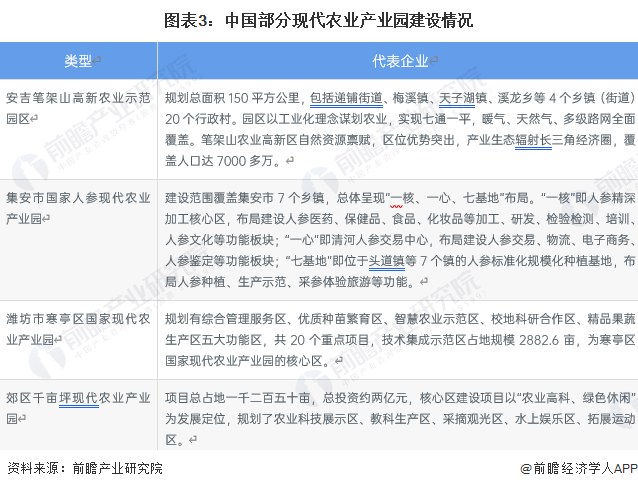Viewport: 638px width, 489px height.
Task: Click the 潍坊市寒亭区国家现代农业产业园 row label
Action: point(78,329)
